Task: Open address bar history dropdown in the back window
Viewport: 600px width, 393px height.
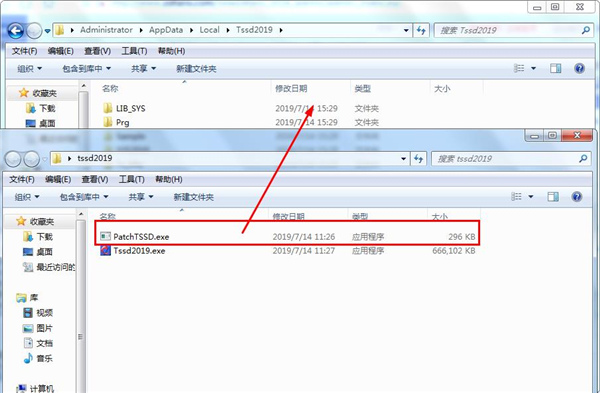Action: point(406,30)
